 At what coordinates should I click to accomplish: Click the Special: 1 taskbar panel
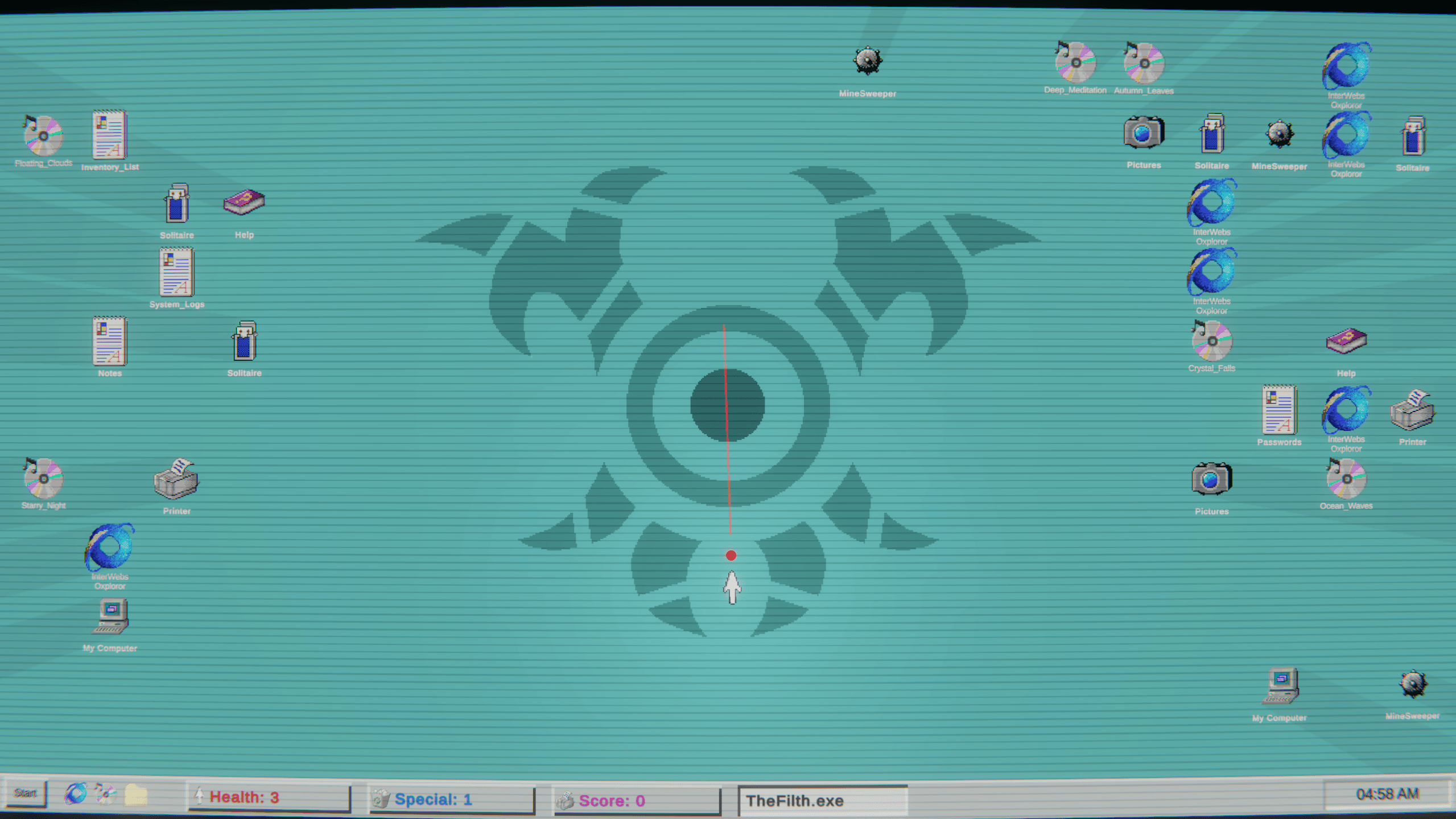[x=452, y=799]
